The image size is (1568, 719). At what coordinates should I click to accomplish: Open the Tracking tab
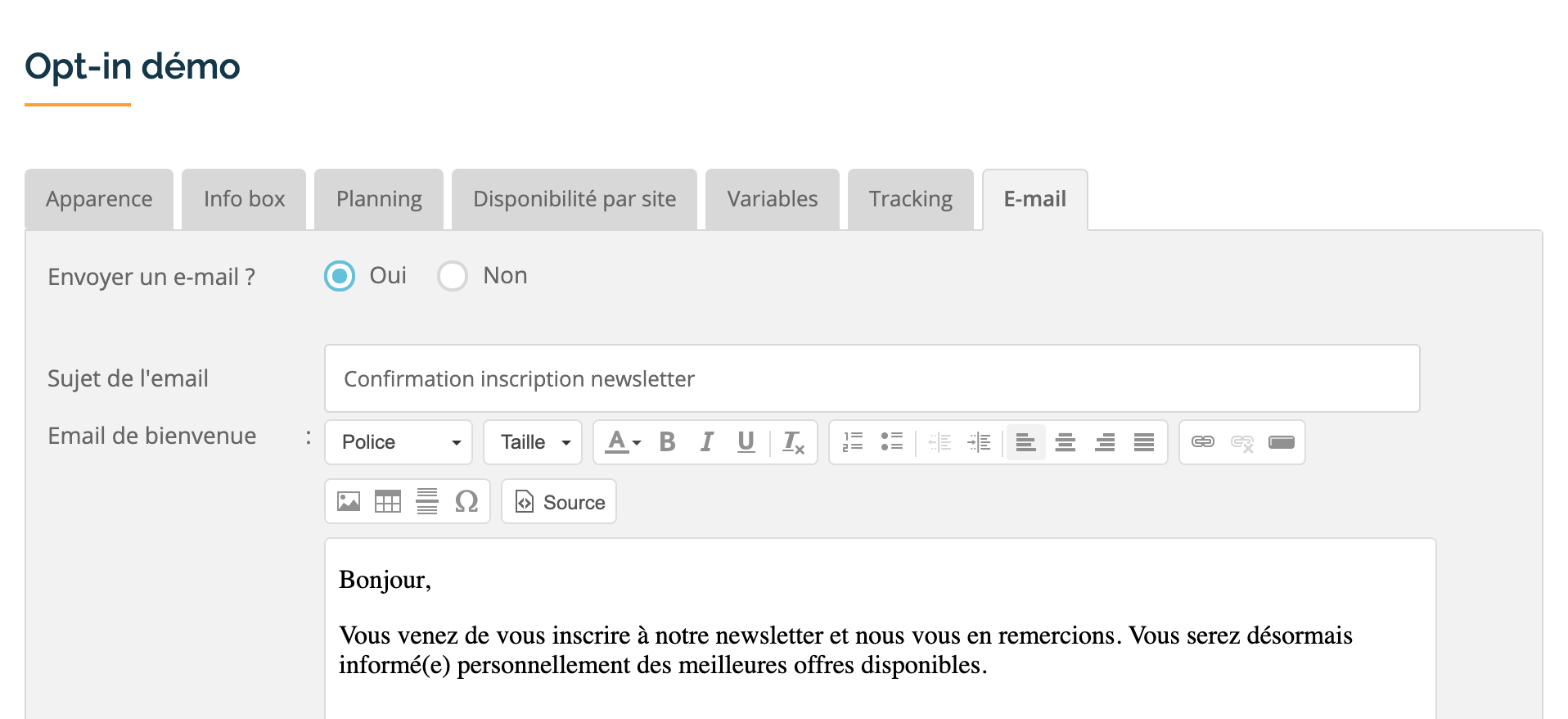coord(910,199)
